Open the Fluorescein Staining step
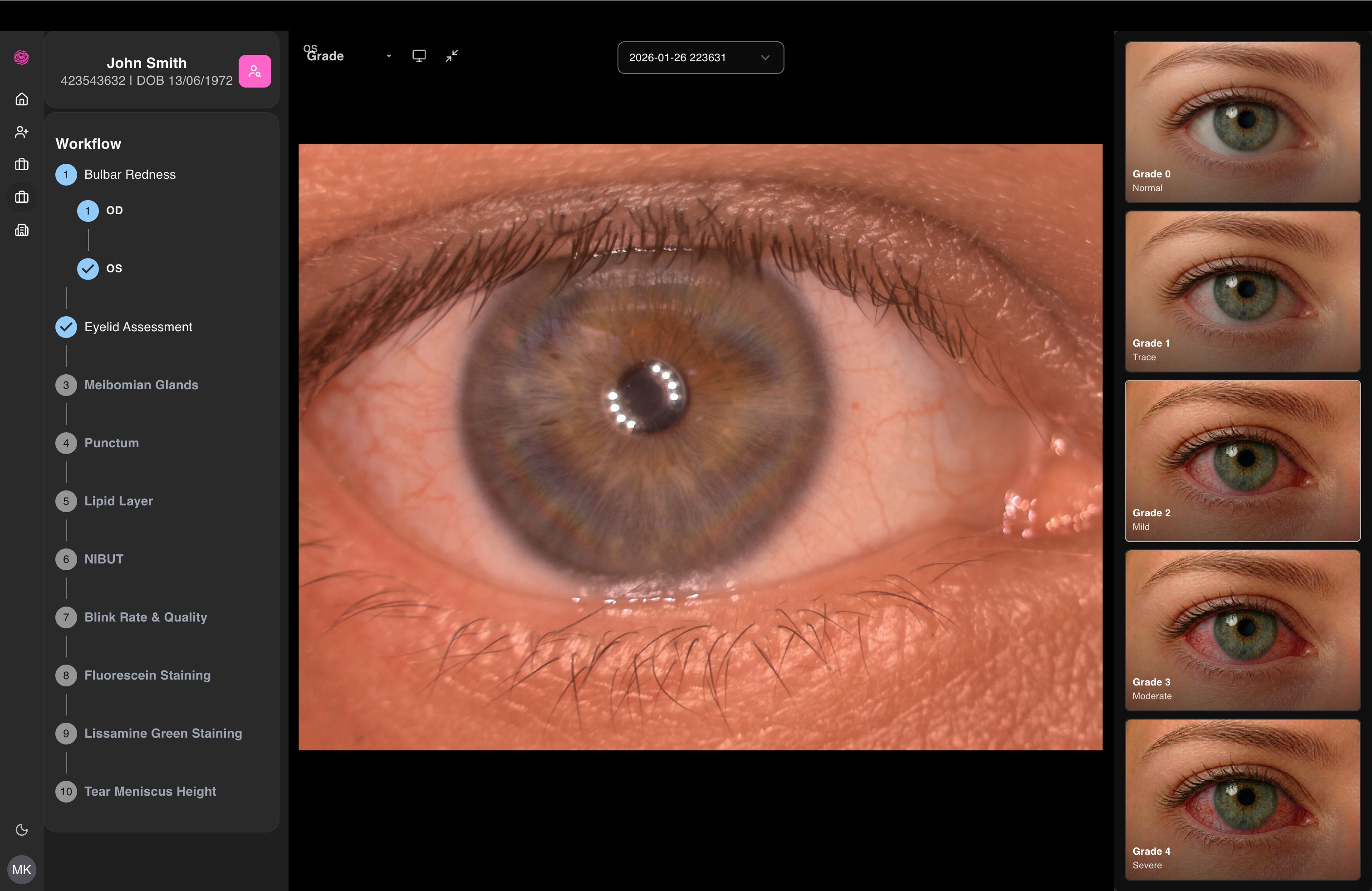Viewport: 1372px width, 891px height. click(147, 675)
